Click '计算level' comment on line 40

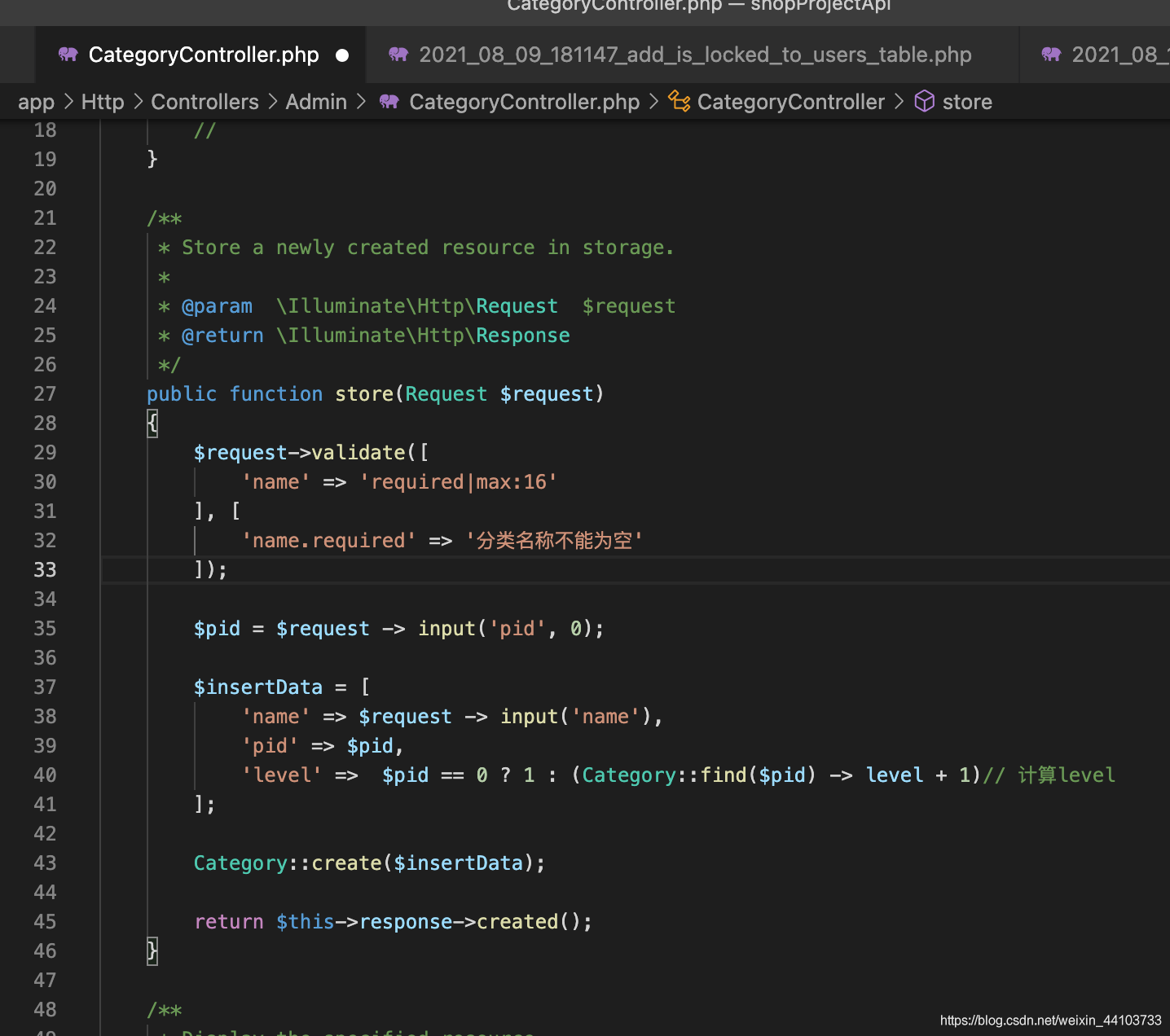click(1066, 775)
